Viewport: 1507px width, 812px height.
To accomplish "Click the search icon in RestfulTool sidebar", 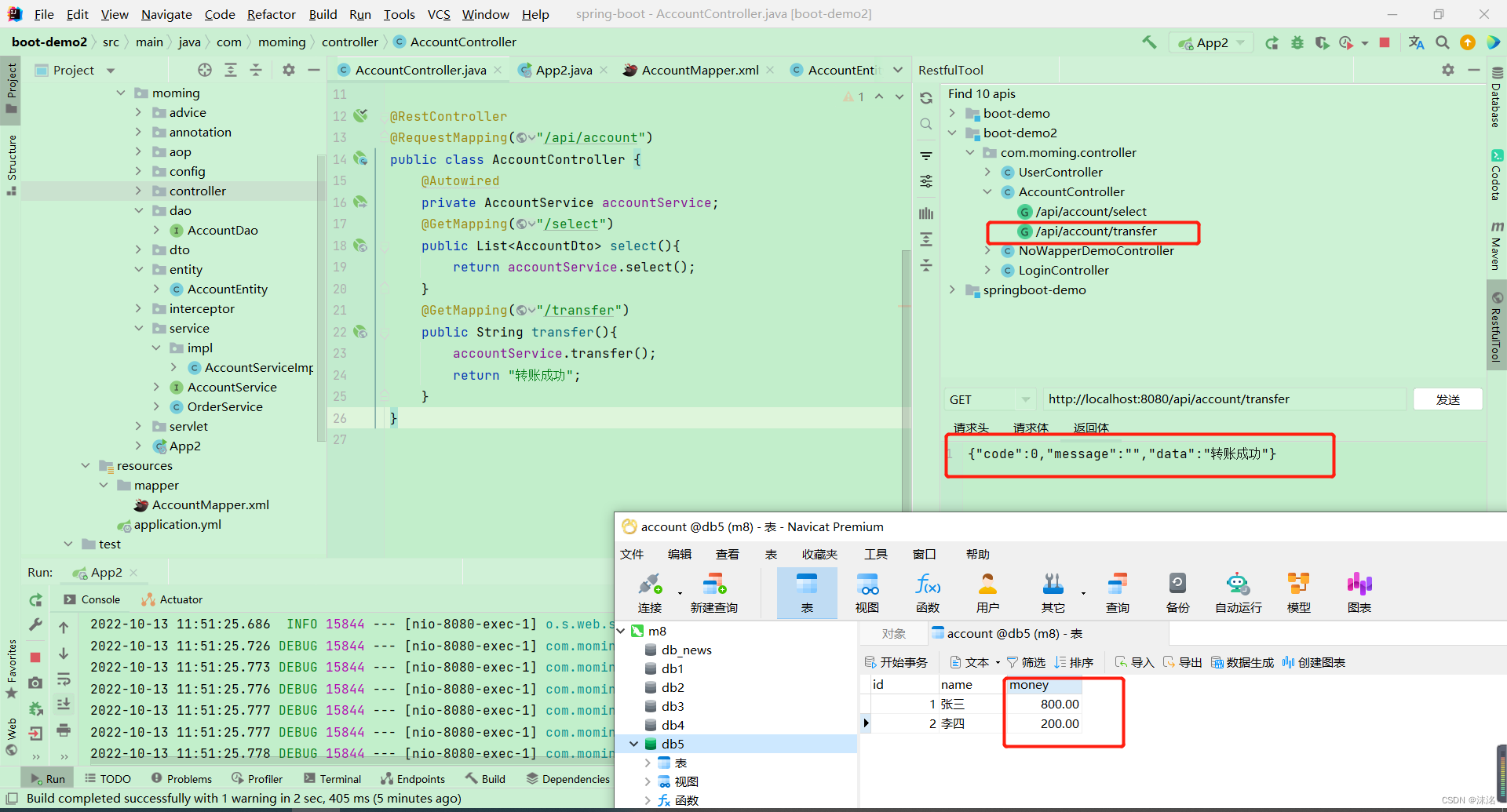I will pyautogui.click(x=926, y=124).
